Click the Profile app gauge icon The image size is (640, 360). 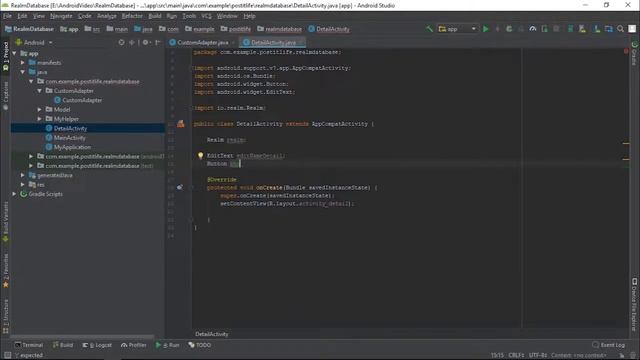pyautogui.click(x=533, y=29)
